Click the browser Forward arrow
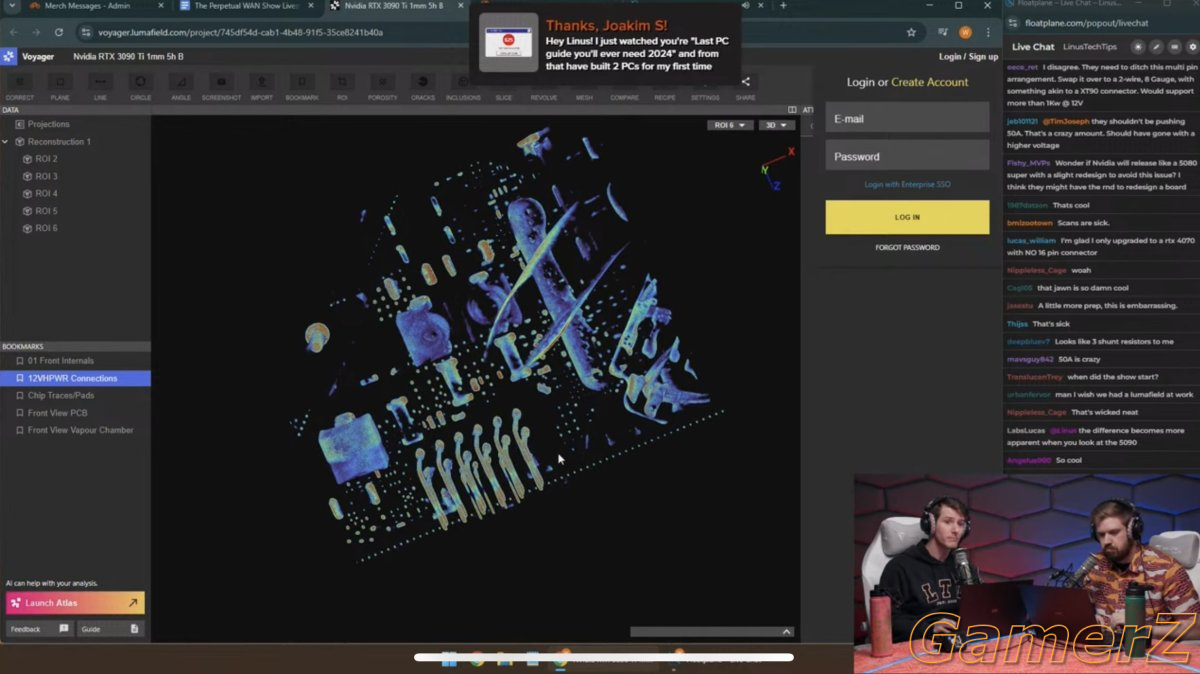 click(36, 32)
